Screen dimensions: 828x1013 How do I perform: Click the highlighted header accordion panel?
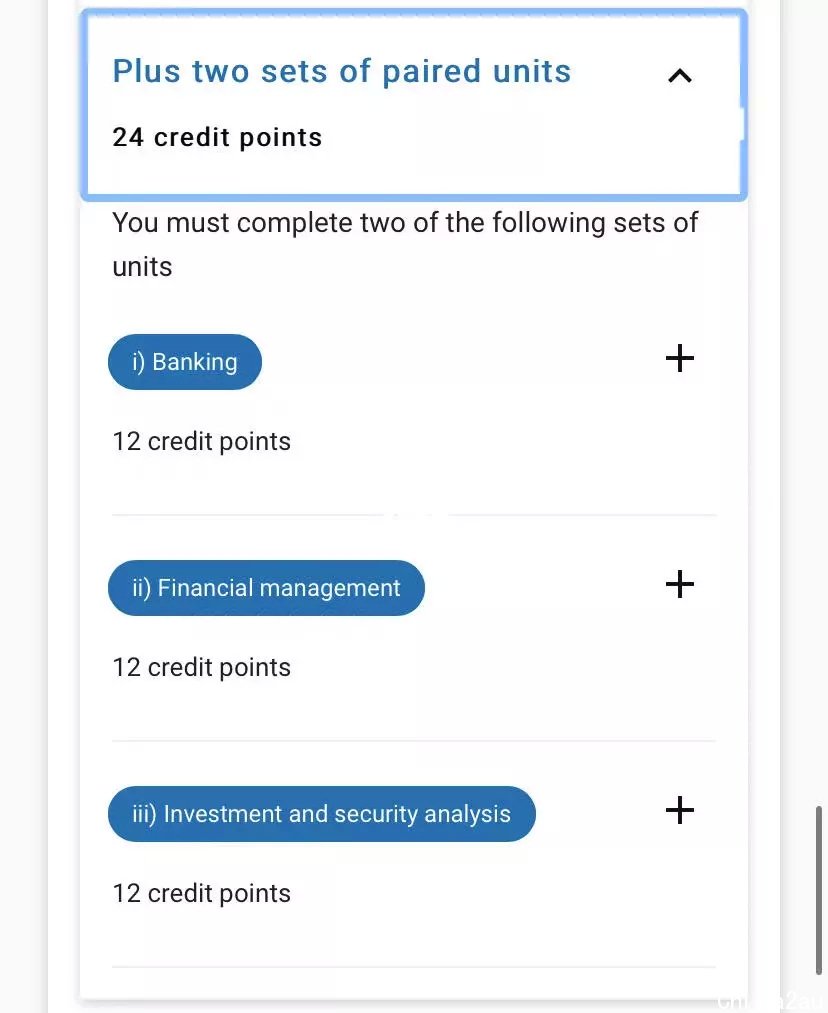[414, 105]
